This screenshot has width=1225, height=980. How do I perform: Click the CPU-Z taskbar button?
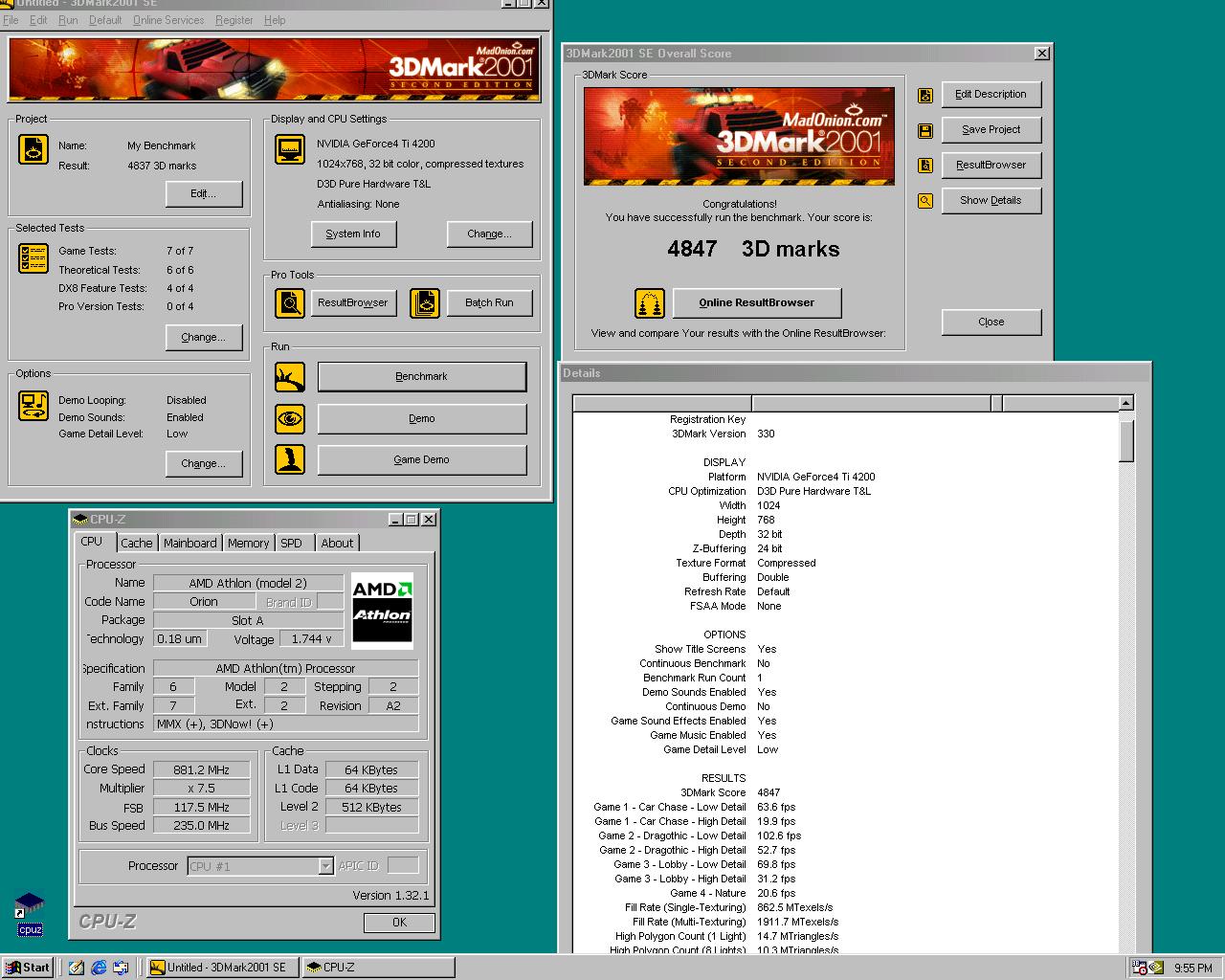pyautogui.click(x=378, y=968)
